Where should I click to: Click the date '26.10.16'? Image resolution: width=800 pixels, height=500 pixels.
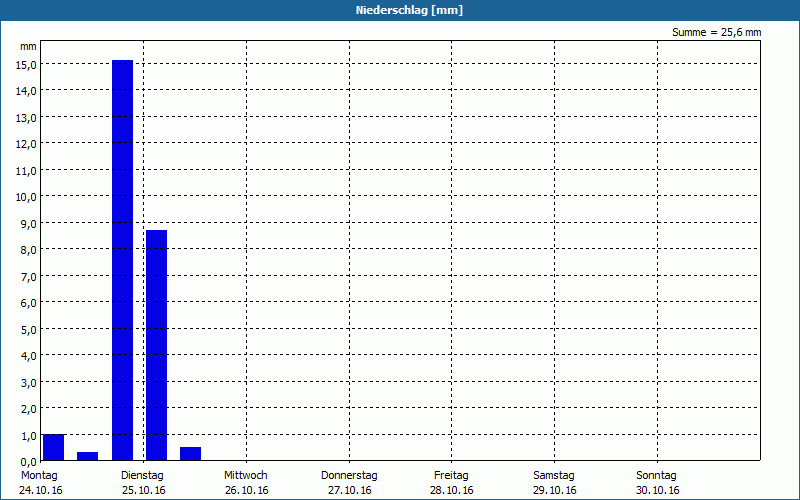pos(246,490)
